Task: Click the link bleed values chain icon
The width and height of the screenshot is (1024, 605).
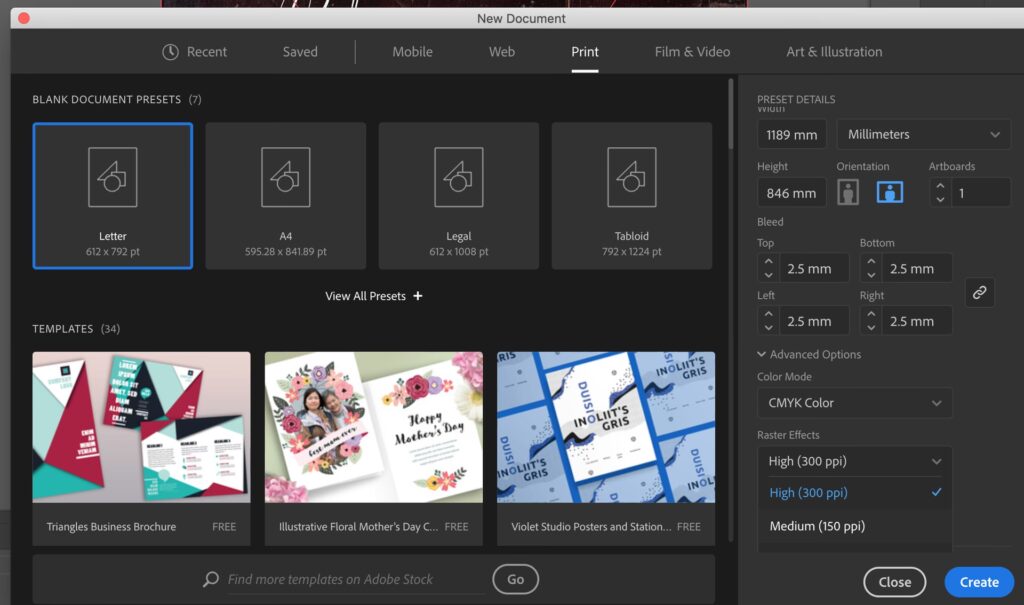Action: tap(979, 293)
